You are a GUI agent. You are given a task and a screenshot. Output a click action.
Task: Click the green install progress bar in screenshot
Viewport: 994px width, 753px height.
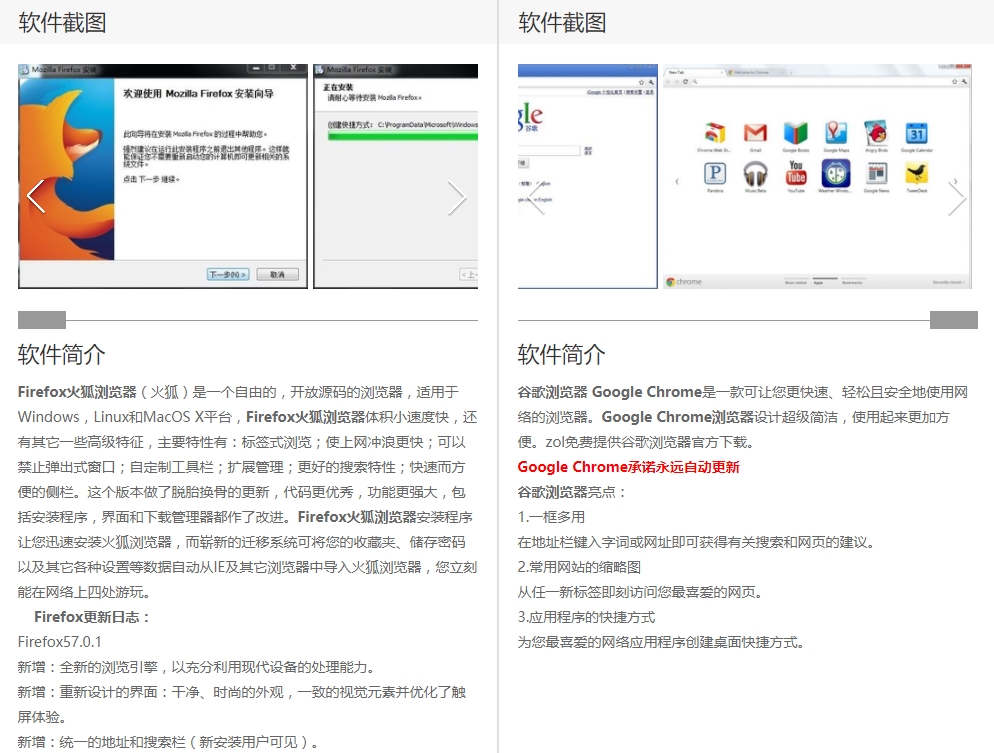tap(403, 136)
